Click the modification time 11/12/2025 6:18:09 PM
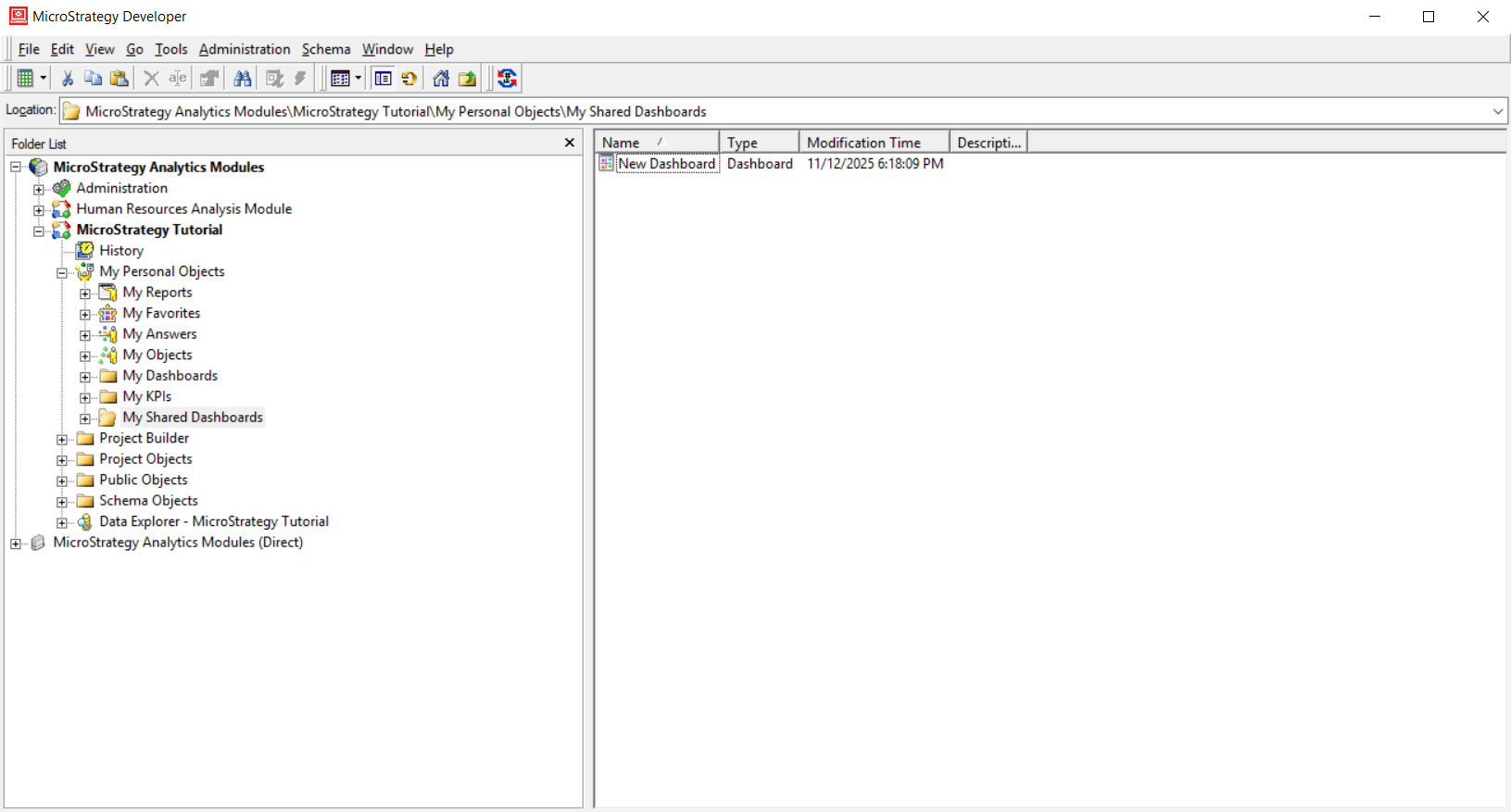 pyautogui.click(x=875, y=164)
